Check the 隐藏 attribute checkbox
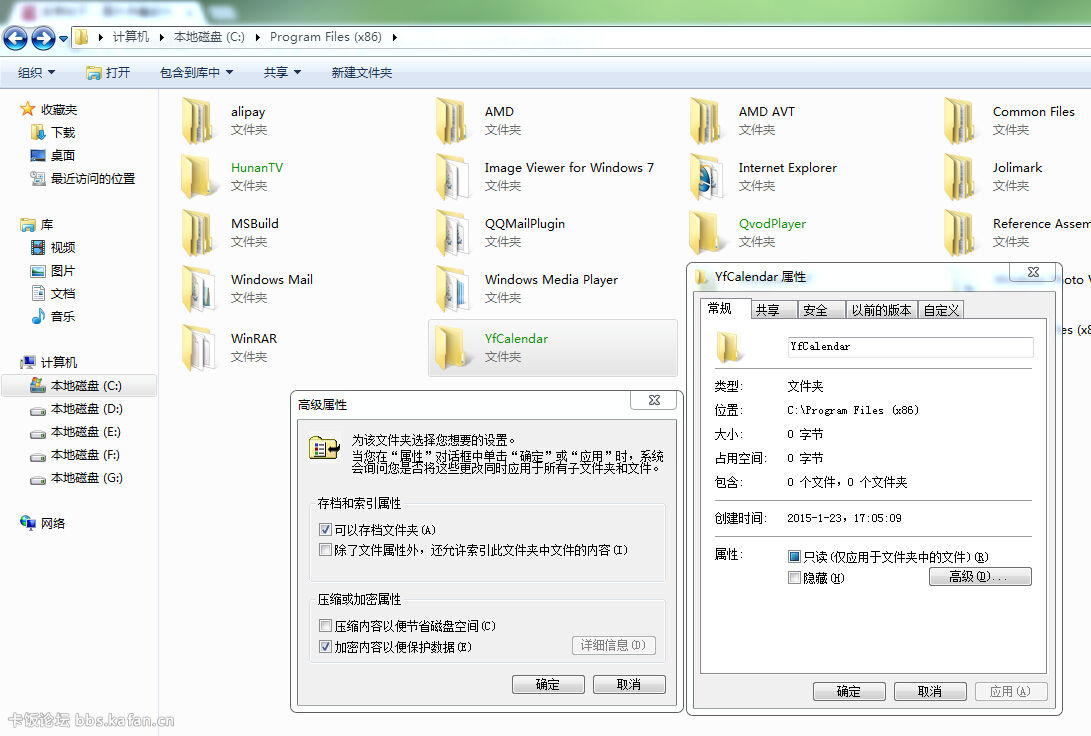The image size is (1091, 736). point(795,578)
